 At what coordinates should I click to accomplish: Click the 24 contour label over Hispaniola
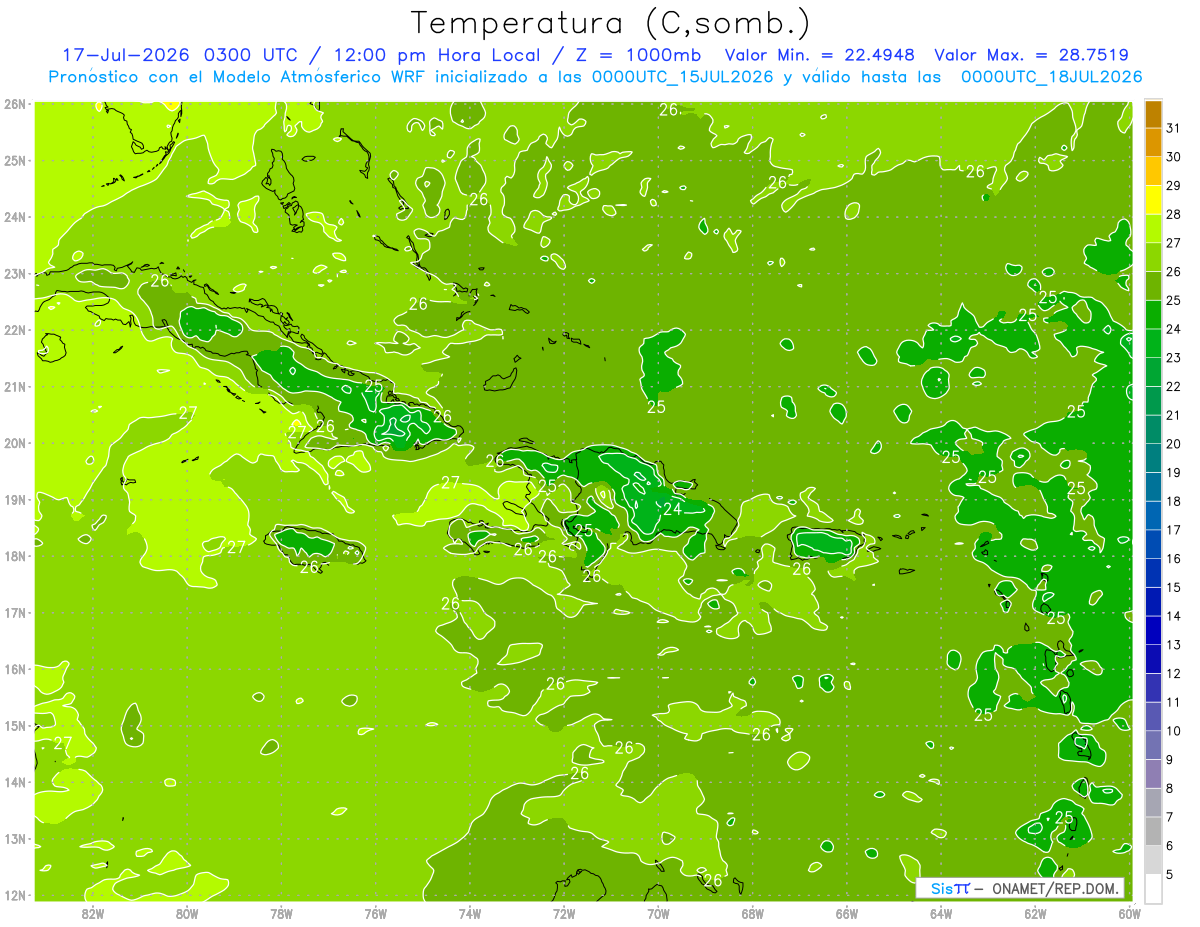[672, 509]
